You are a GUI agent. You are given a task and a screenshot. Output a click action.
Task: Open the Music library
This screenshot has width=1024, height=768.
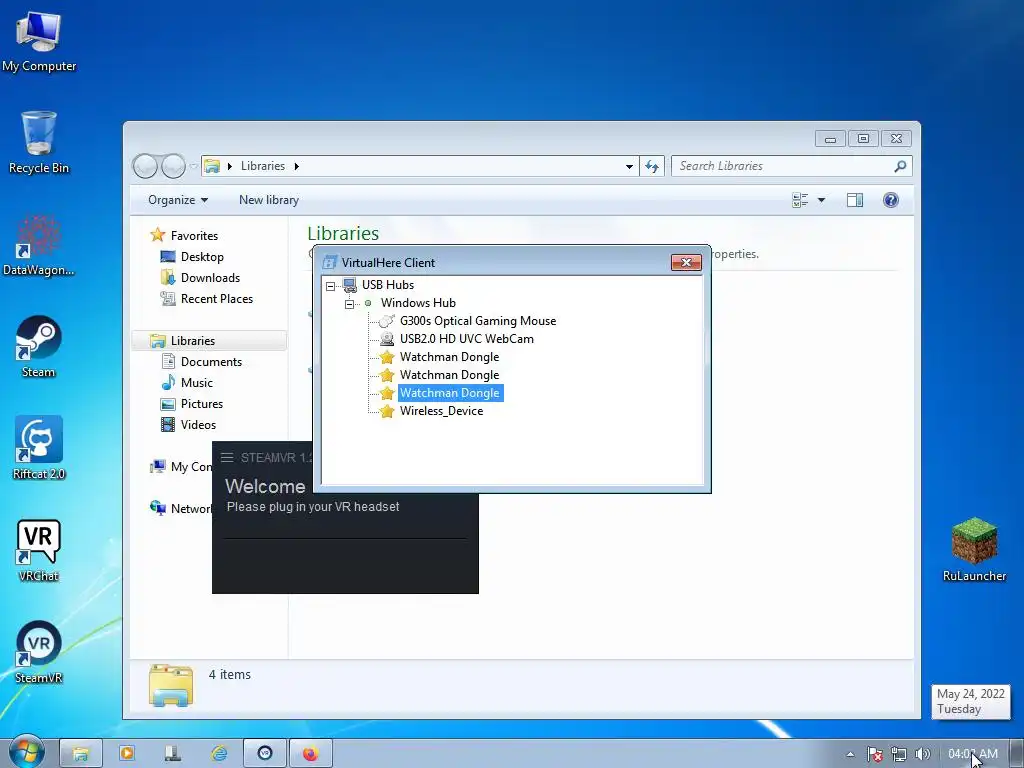(197, 383)
